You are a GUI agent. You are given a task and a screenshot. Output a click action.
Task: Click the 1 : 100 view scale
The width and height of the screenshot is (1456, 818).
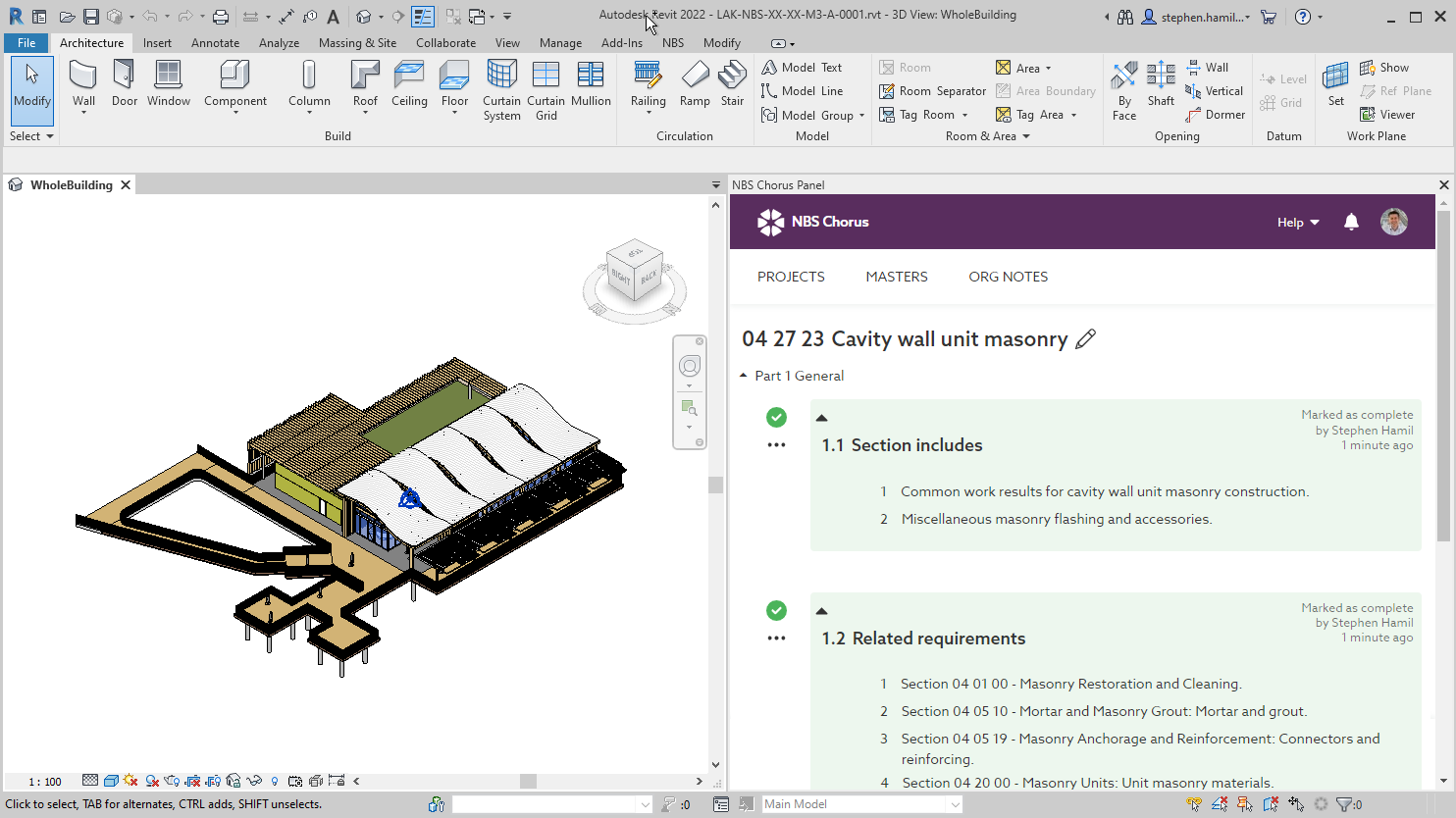click(x=45, y=782)
